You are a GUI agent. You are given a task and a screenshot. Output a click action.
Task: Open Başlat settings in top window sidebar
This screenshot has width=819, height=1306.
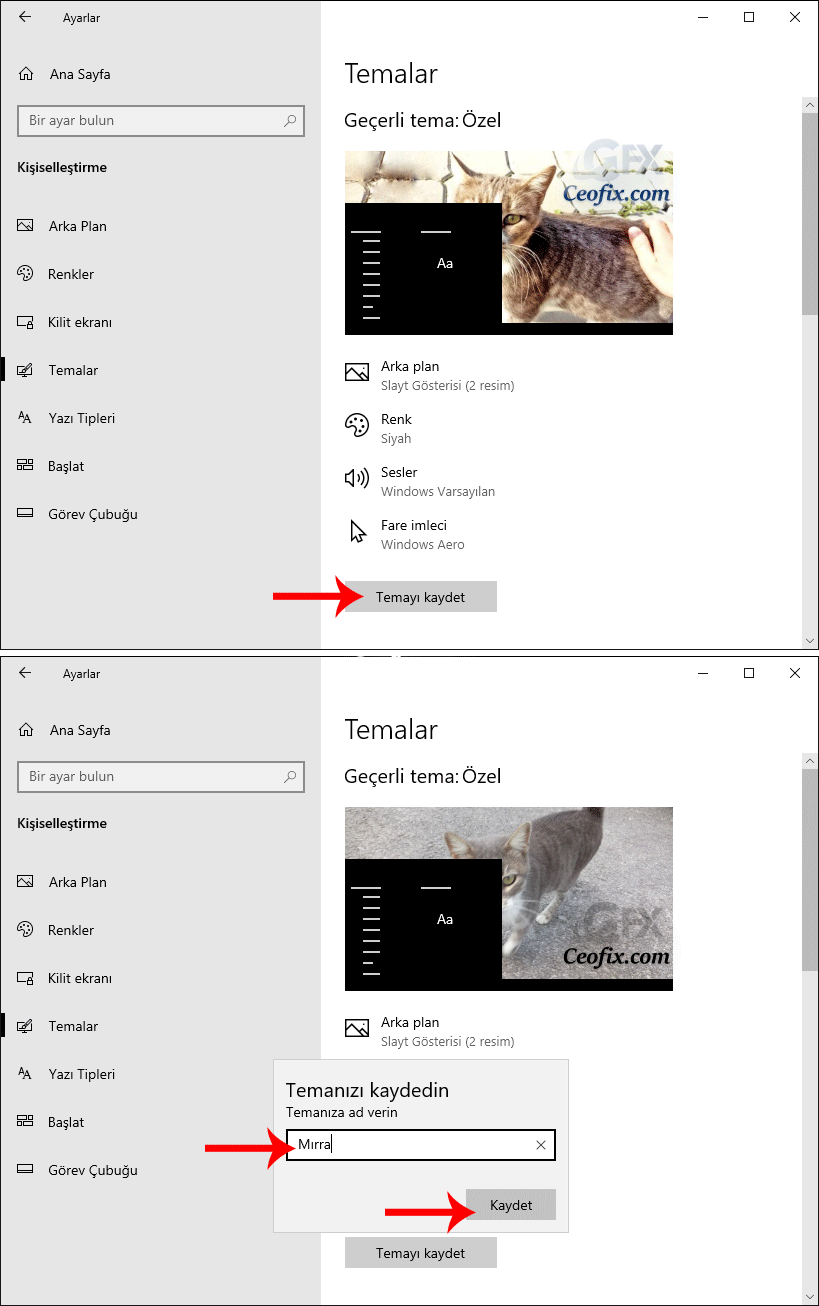tap(51, 466)
